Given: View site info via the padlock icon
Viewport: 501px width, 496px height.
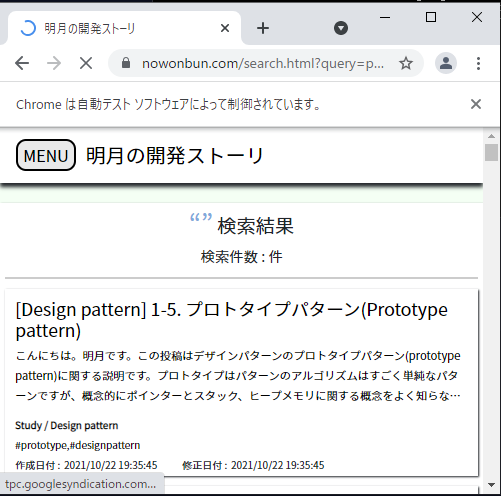Looking at the screenshot, I should pos(126,63).
